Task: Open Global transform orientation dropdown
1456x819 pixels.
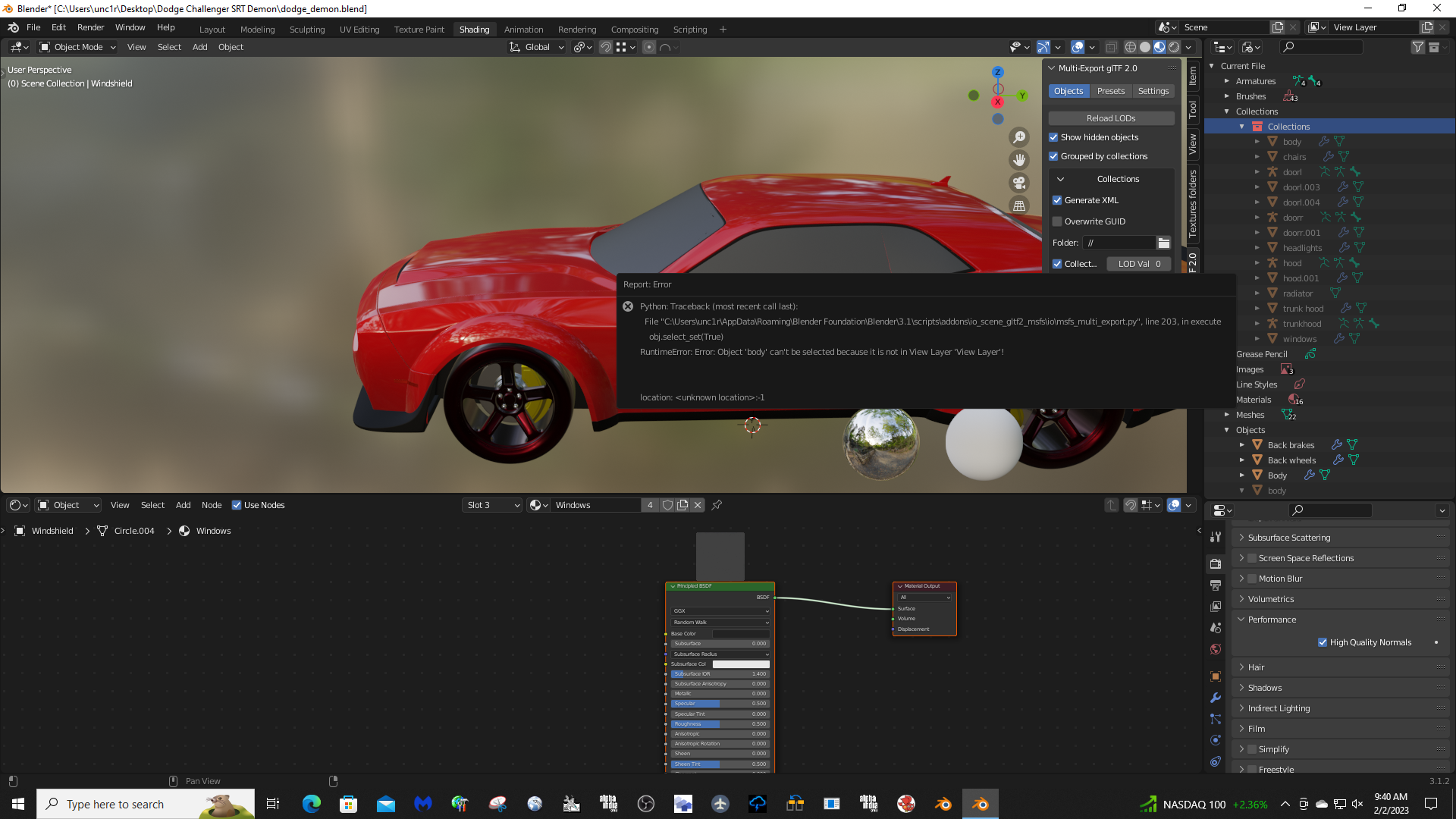Action: point(536,47)
